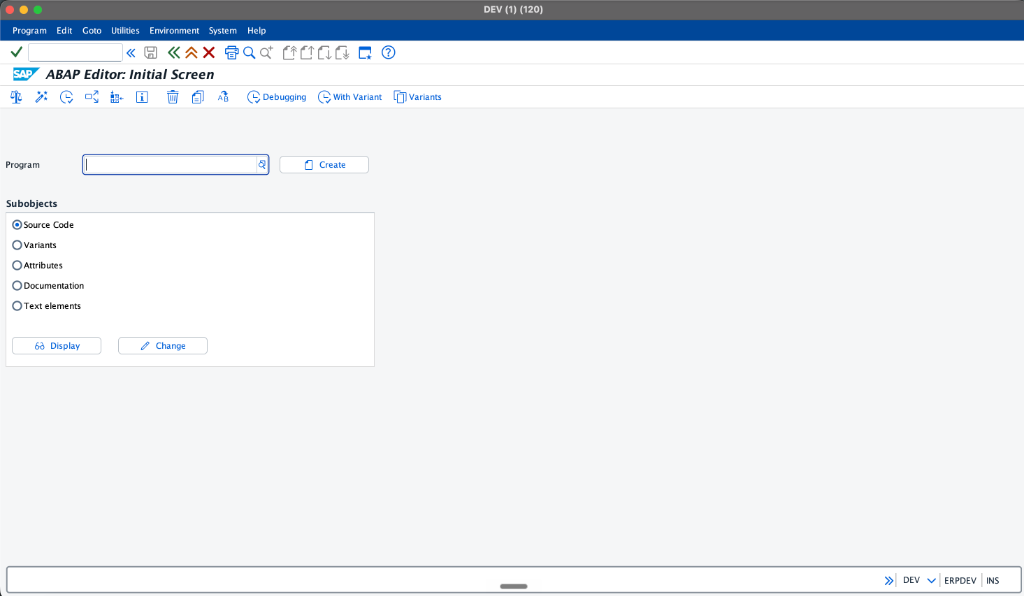Open the System menu
The image size is (1024, 596).
coord(223,31)
